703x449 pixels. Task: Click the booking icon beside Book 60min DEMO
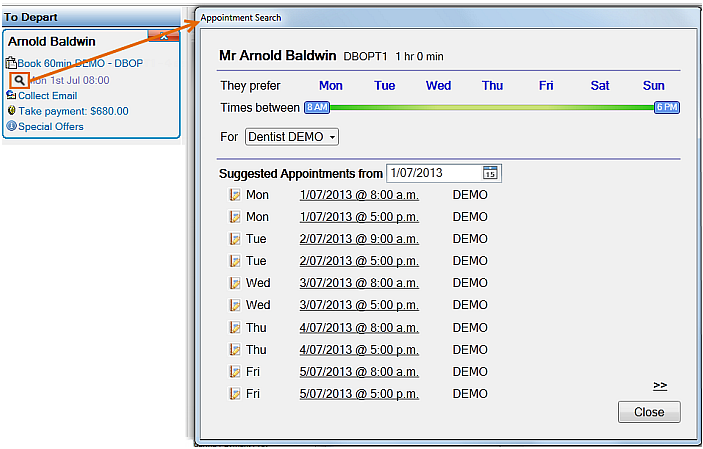11,63
